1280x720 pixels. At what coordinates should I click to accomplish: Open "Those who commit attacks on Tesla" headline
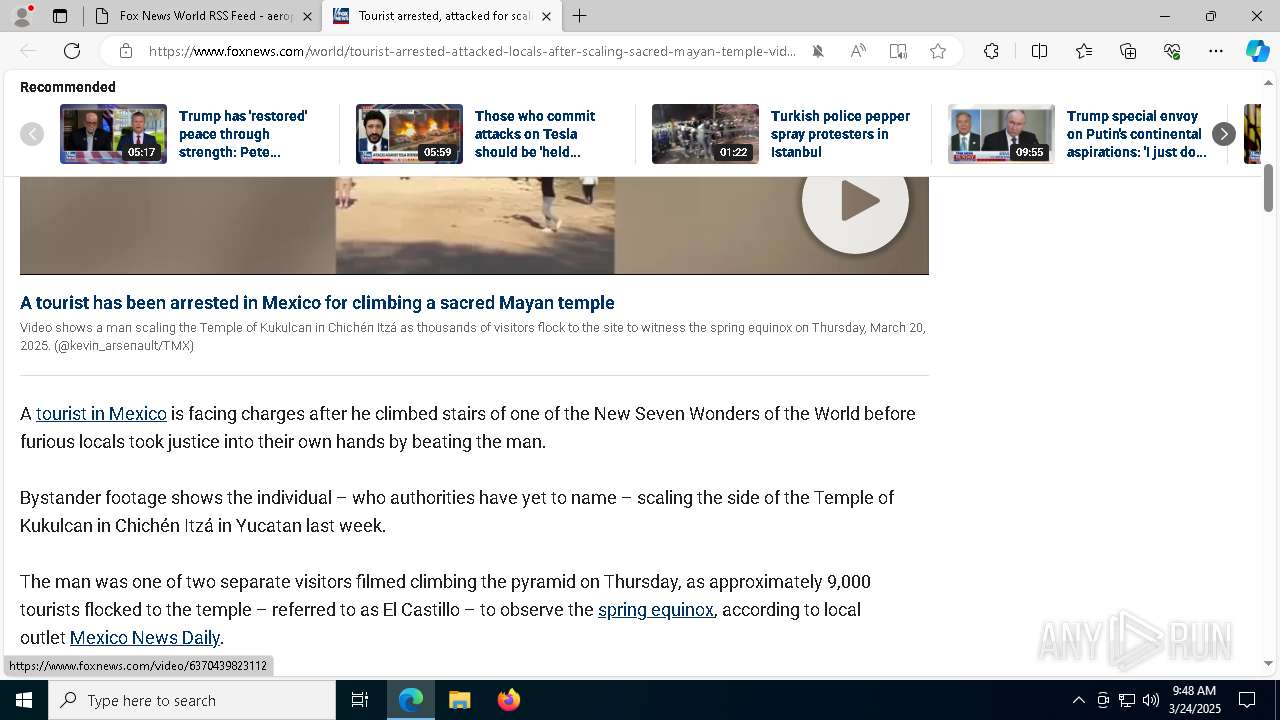pos(535,134)
